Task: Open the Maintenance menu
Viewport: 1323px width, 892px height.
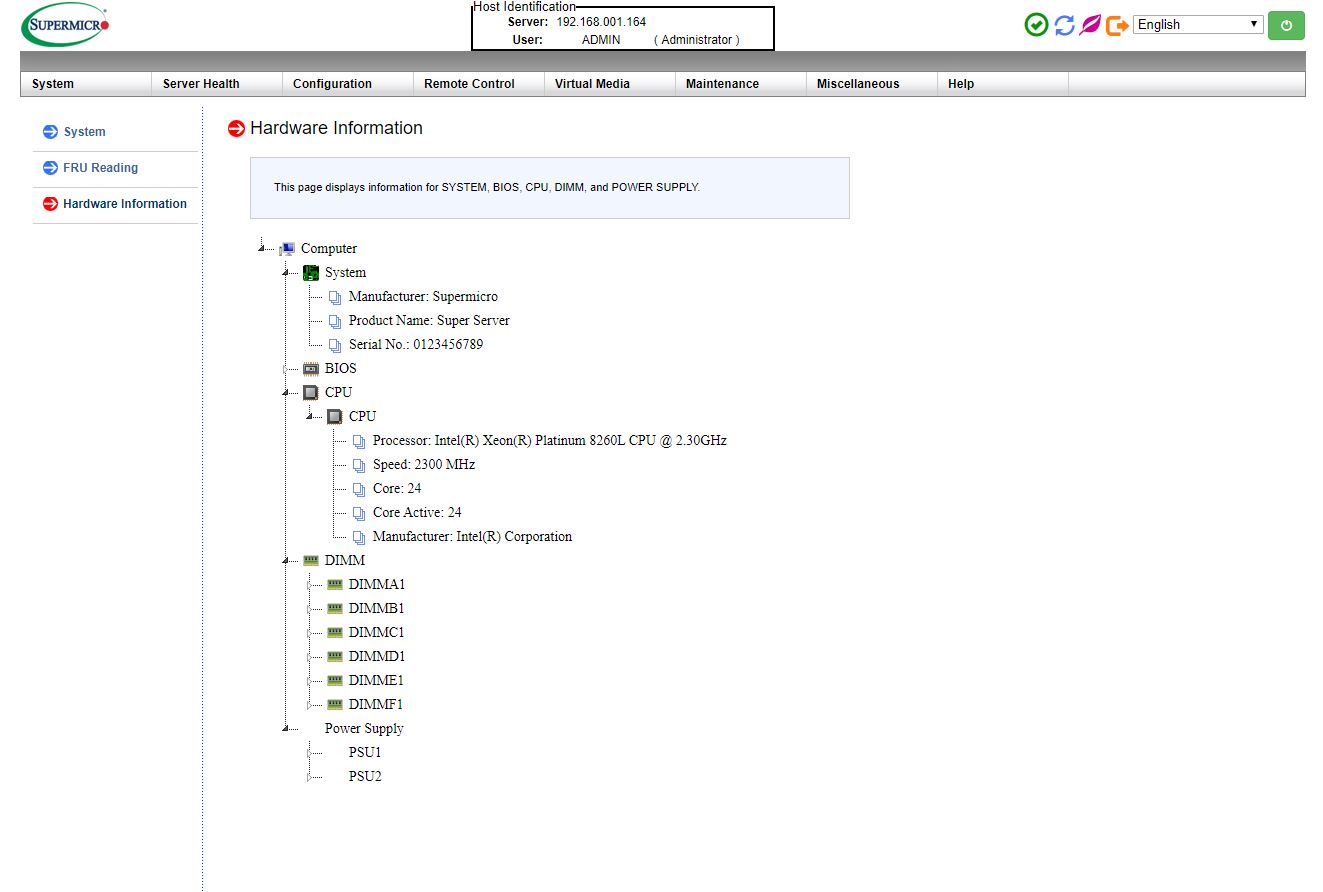Action: (722, 84)
